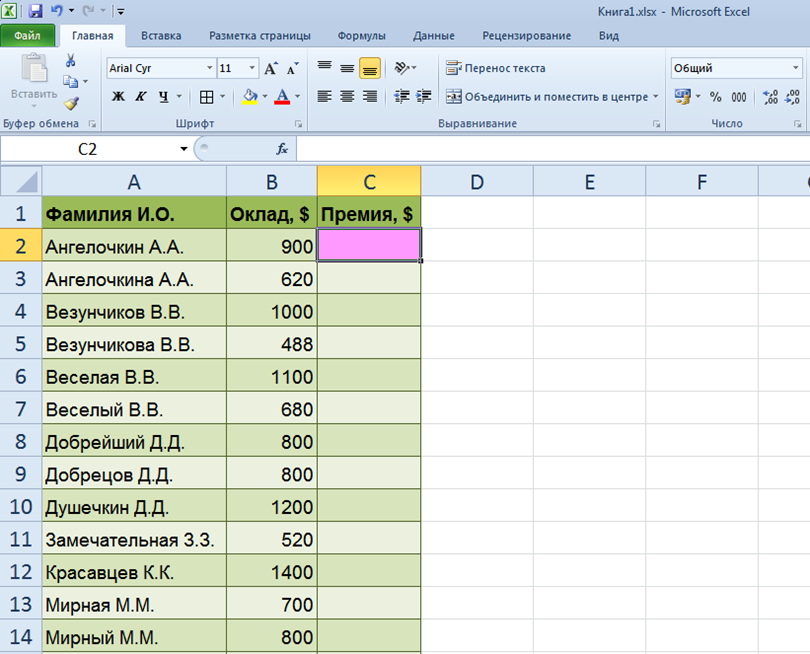
Task: Click the center horizontal alignment icon
Action: click(x=347, y=97)
